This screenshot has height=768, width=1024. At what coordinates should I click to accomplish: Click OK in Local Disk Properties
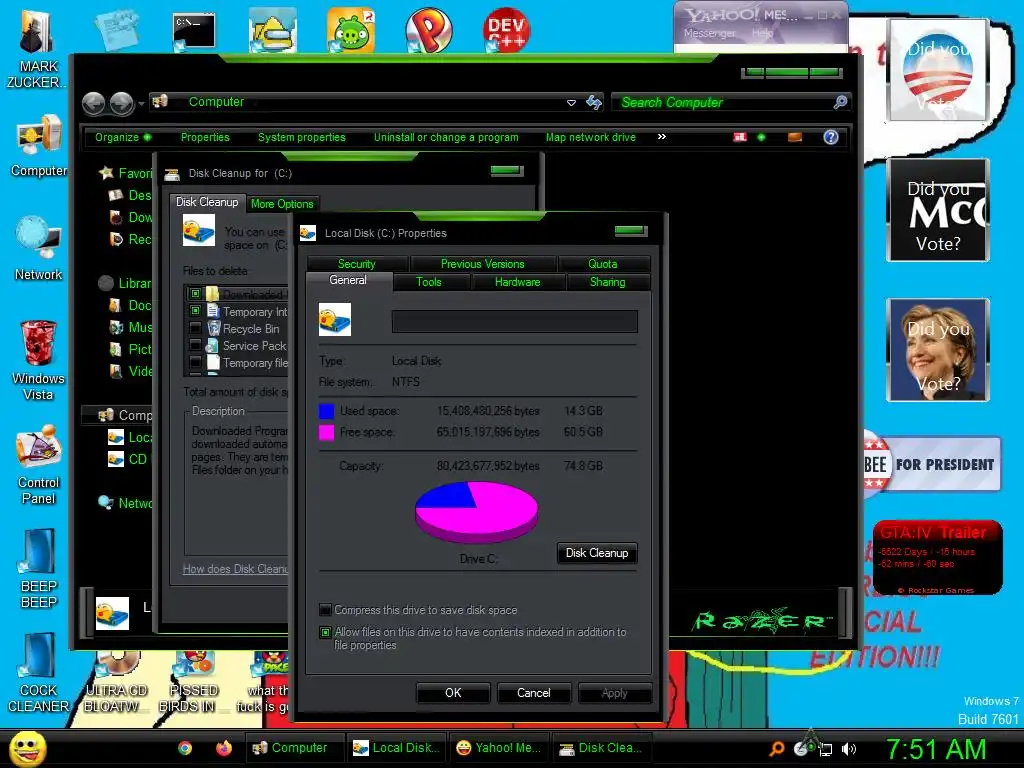pyautogui.click(x=453, y=693)
